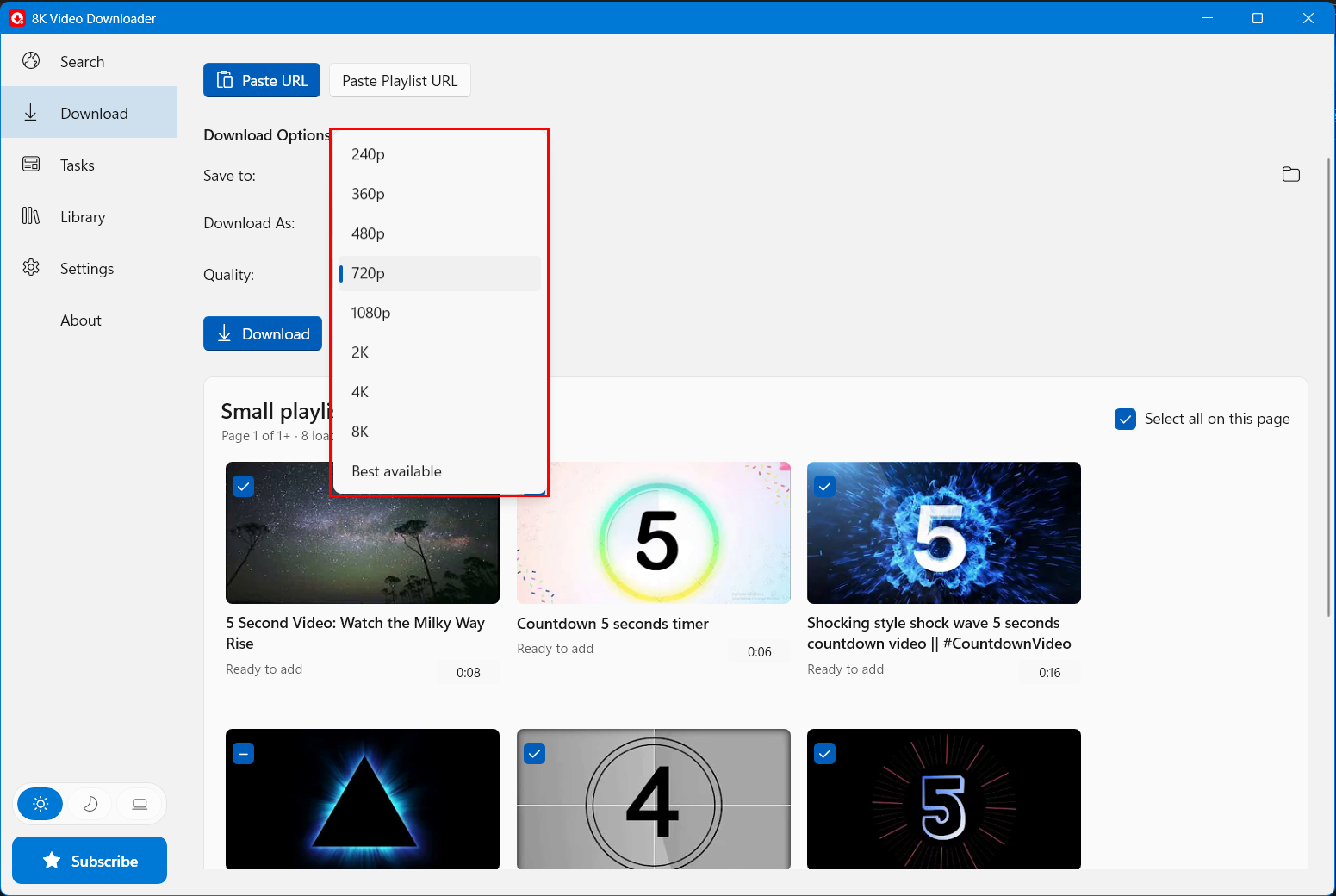Click the 8K Video Downloader app logo
Screen dimensions: 1336x896
(x=17, y=18)
